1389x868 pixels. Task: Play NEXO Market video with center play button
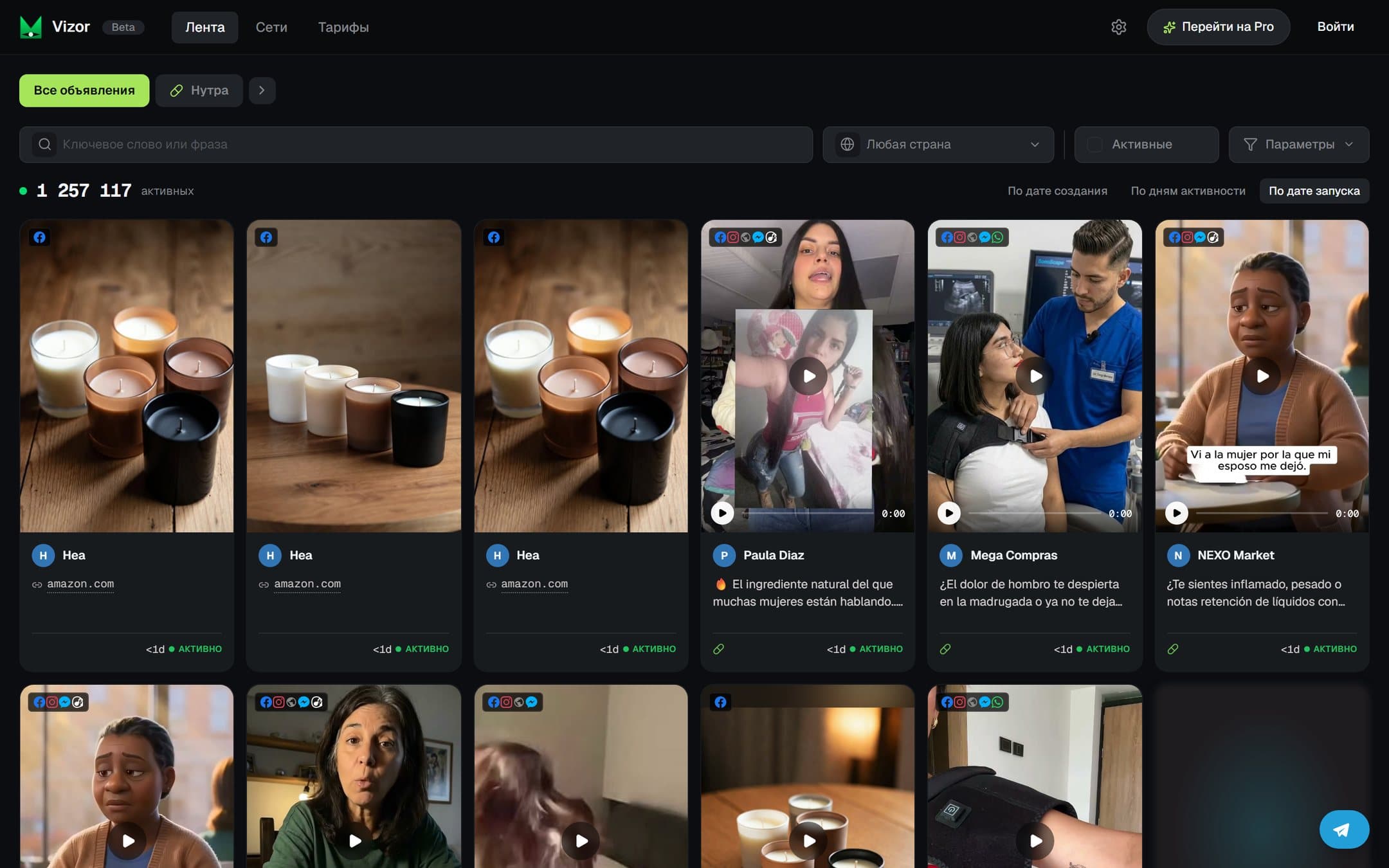pos(1262,376)
